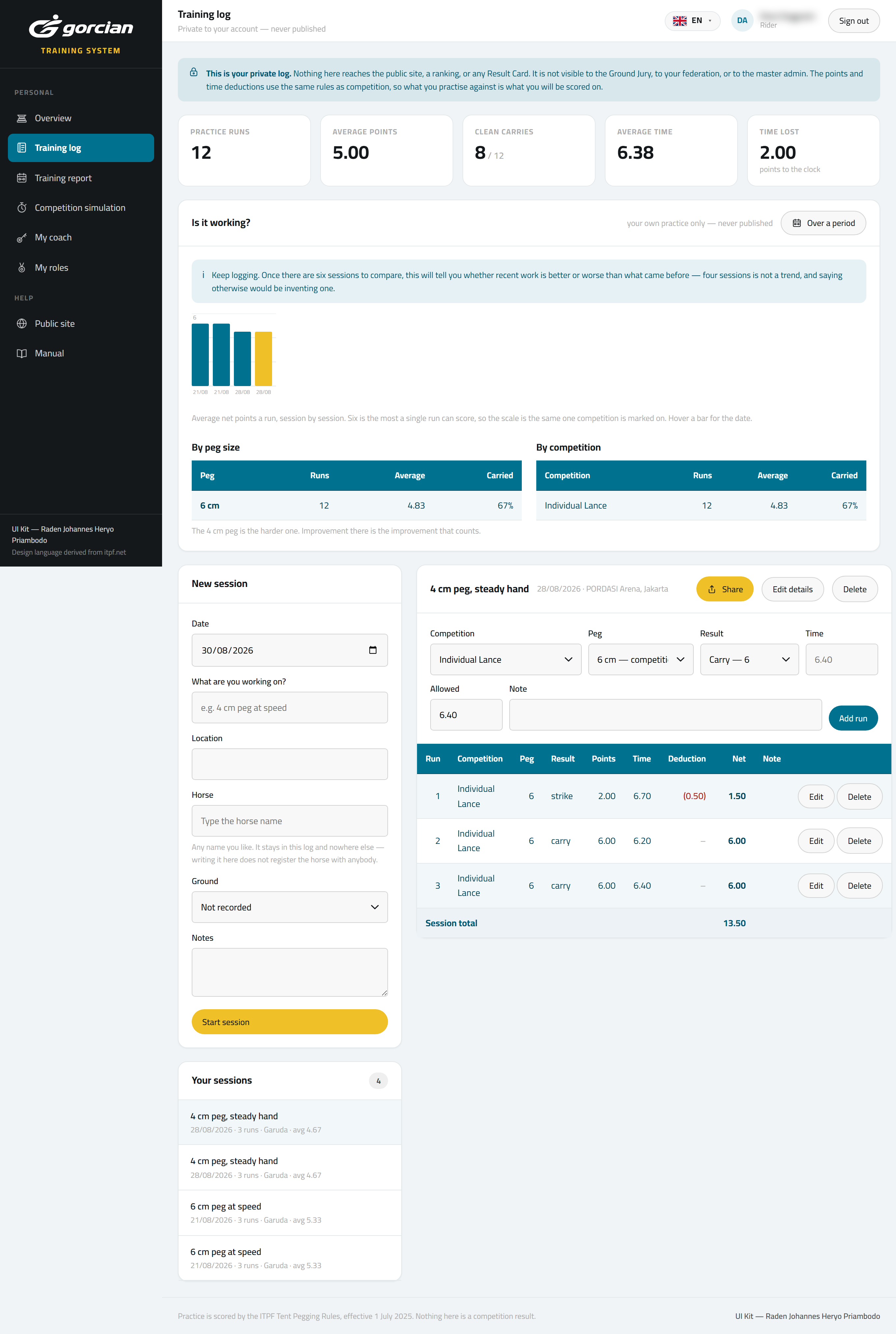Click the first blue 21/08 chart bar
The image size is (896, 1334).
[x=200, y=355]
